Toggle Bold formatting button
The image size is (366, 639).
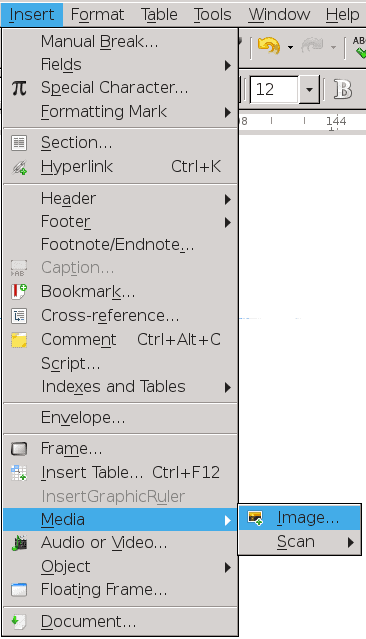(x=343, y=89)
